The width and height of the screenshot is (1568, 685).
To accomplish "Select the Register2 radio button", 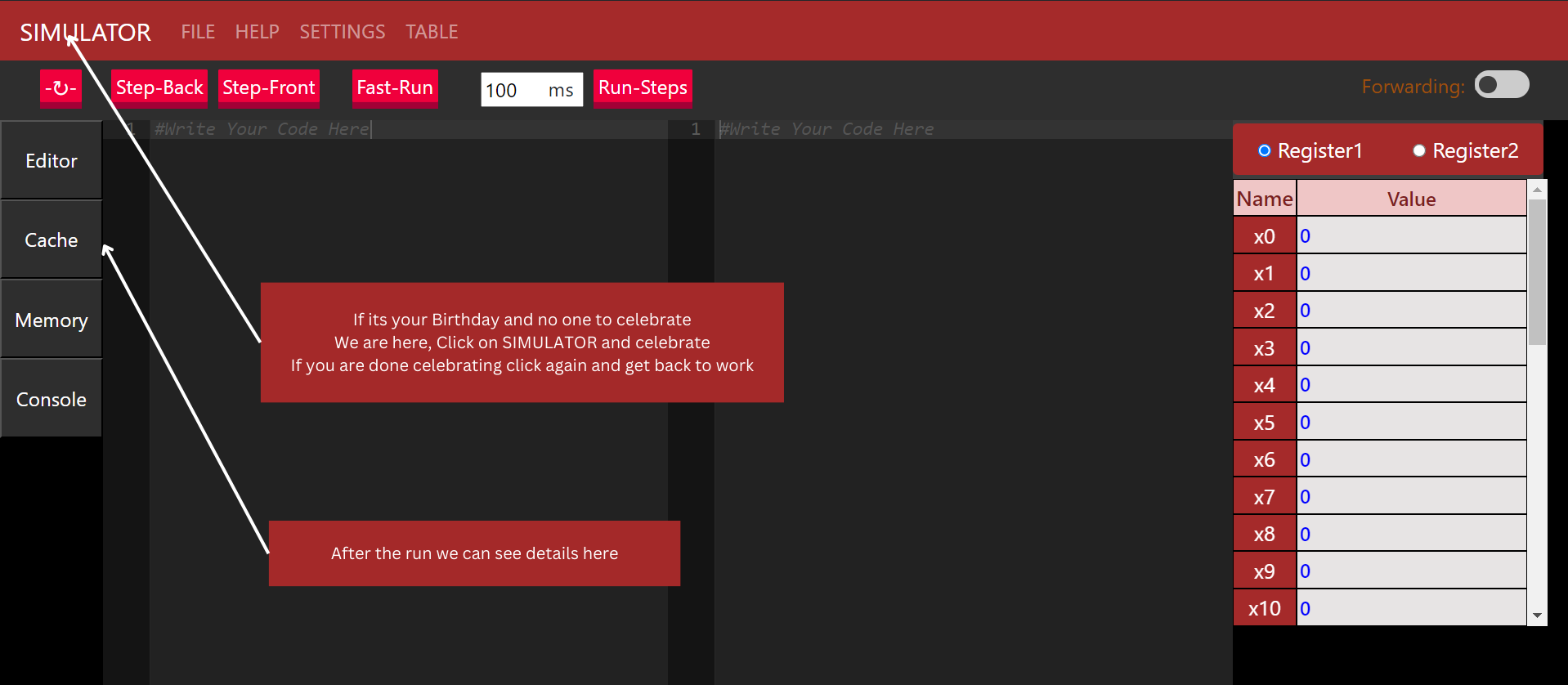I will (1419, 150).
